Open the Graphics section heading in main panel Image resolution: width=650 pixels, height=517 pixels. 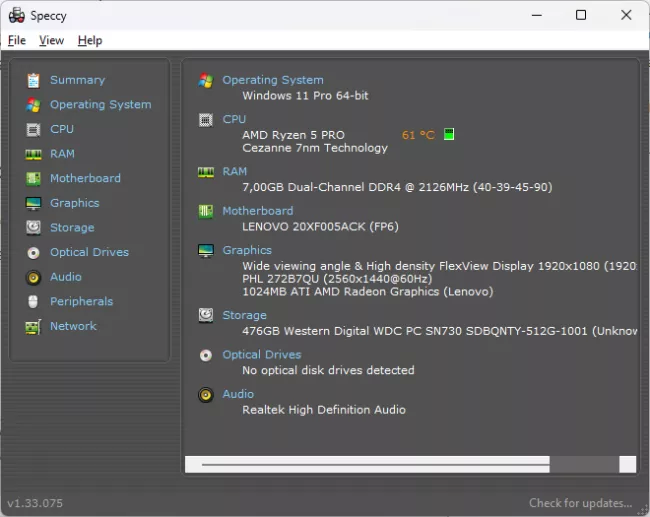(247, 250)
